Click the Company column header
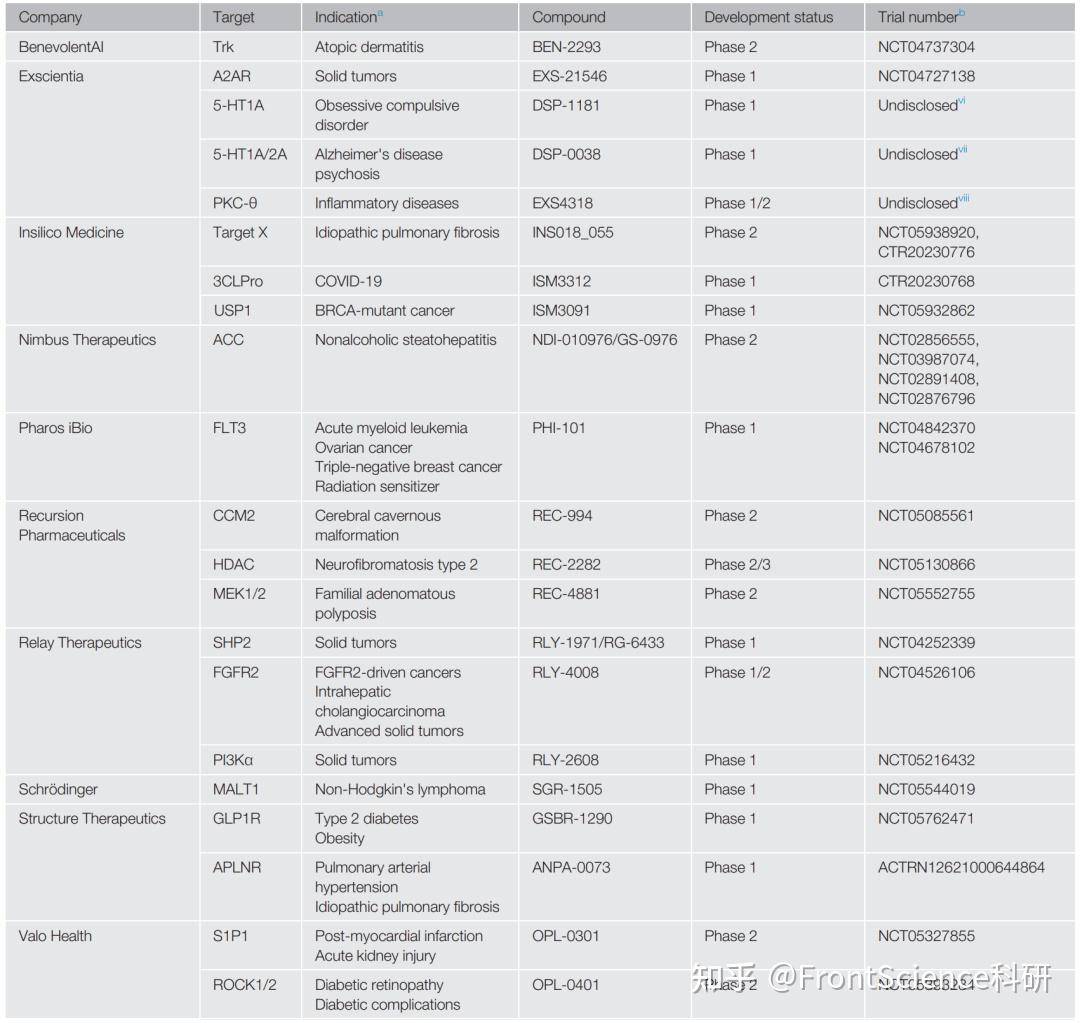 coord(50,17)
